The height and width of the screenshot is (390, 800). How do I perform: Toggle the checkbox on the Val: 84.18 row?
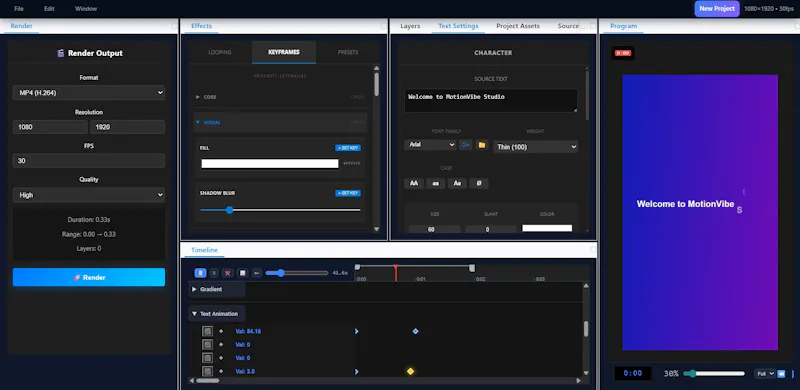pyautogui.click(x=208, y=331)
